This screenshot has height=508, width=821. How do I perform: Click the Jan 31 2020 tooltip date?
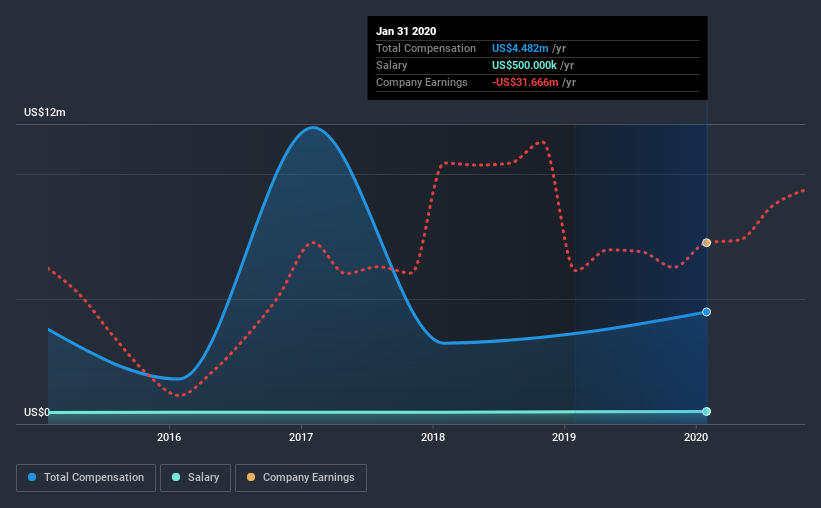406,31
